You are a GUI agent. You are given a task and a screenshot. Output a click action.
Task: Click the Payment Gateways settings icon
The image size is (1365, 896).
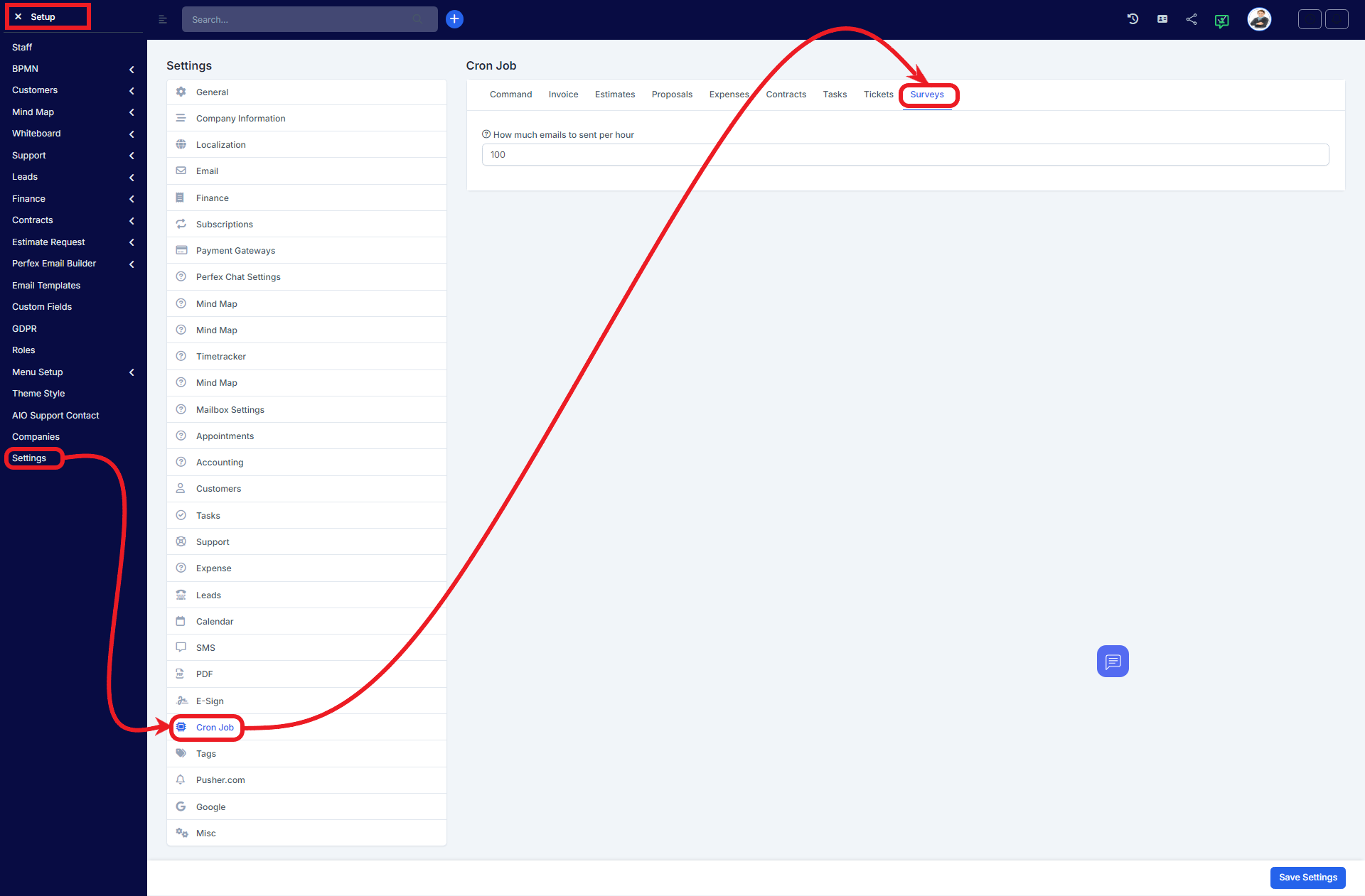click(x=181, y=250)
